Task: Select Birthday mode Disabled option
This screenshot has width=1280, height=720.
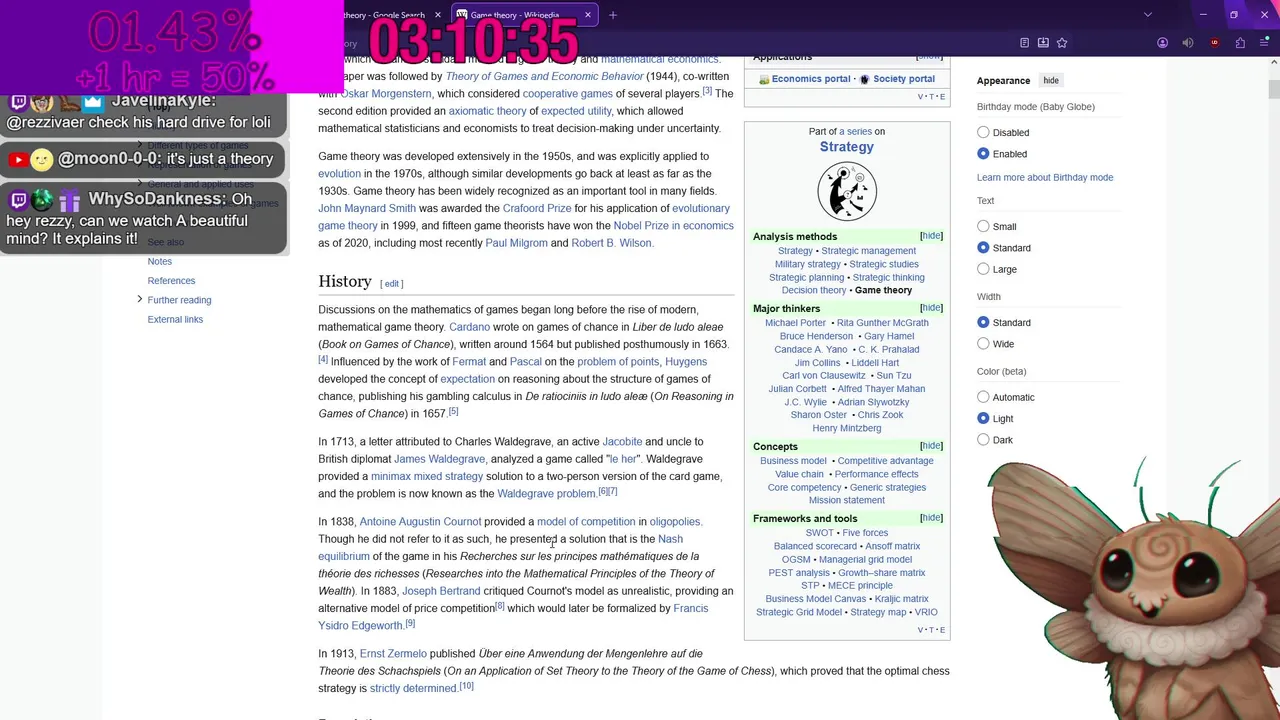Action: [983, 132]
